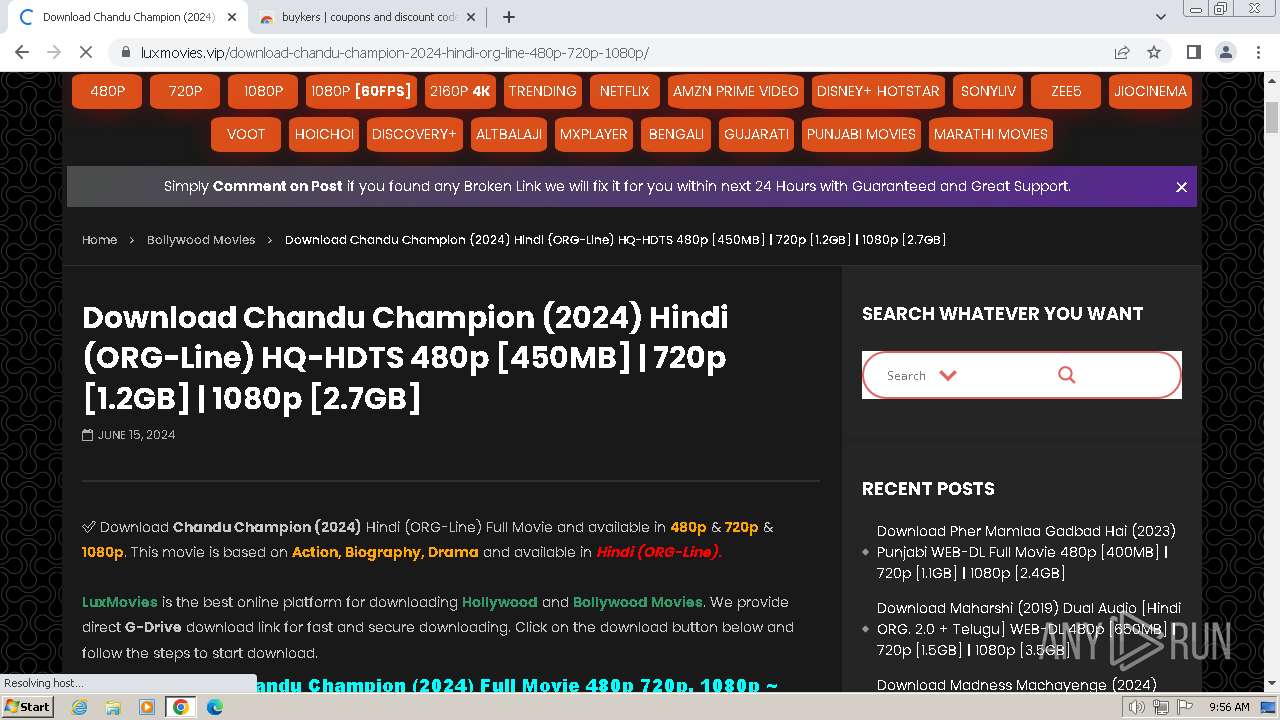This screenshot has width=1280, height=720.
Task: Launch Internet Explorer from the taskbar
Action: click(x=80, y=707)
